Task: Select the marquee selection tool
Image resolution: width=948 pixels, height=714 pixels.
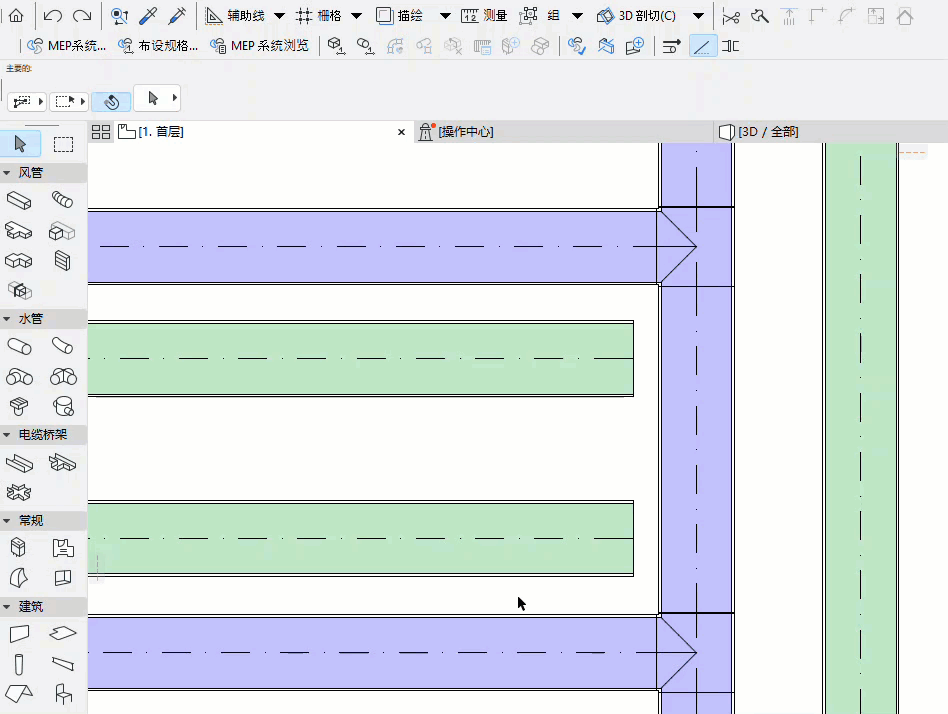Action: (62, 143)
